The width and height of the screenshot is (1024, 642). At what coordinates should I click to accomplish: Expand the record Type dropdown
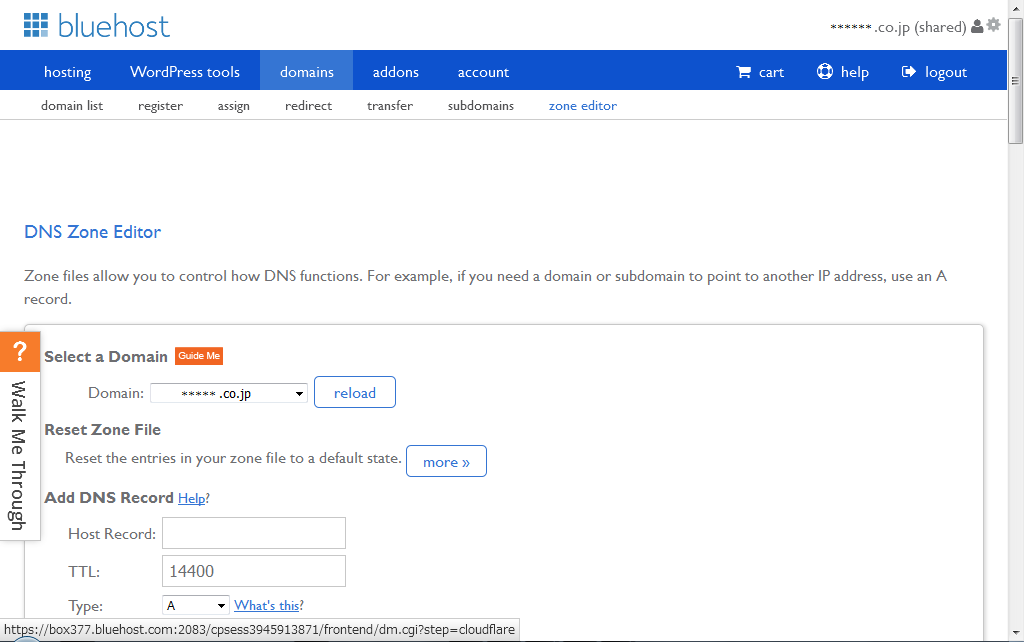pyautogui.click(x=196, y=605)
